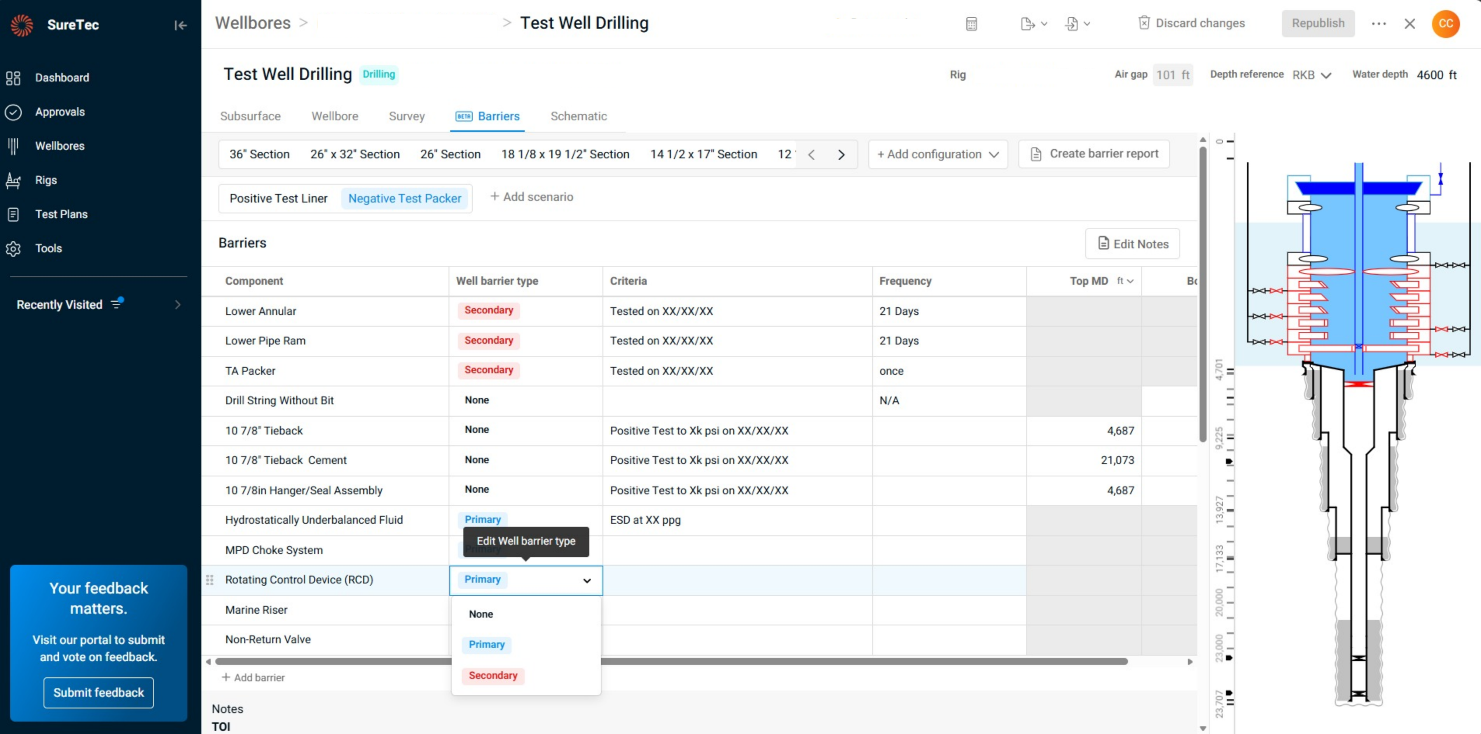Choose None in the barrier type list
1481x734 pixels.
[481, 615]
